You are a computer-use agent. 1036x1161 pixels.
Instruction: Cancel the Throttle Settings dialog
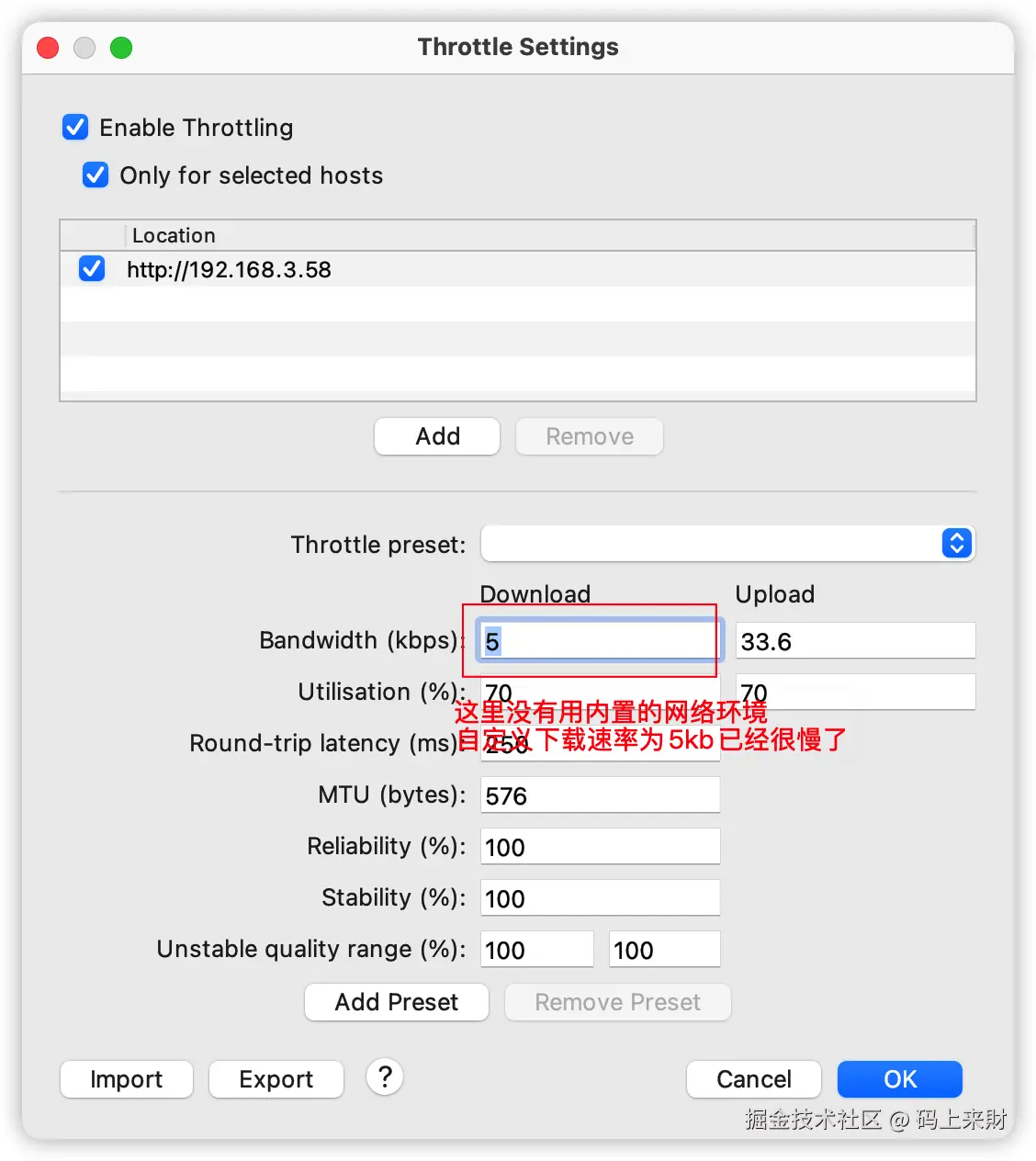(x=754, y=1079)
